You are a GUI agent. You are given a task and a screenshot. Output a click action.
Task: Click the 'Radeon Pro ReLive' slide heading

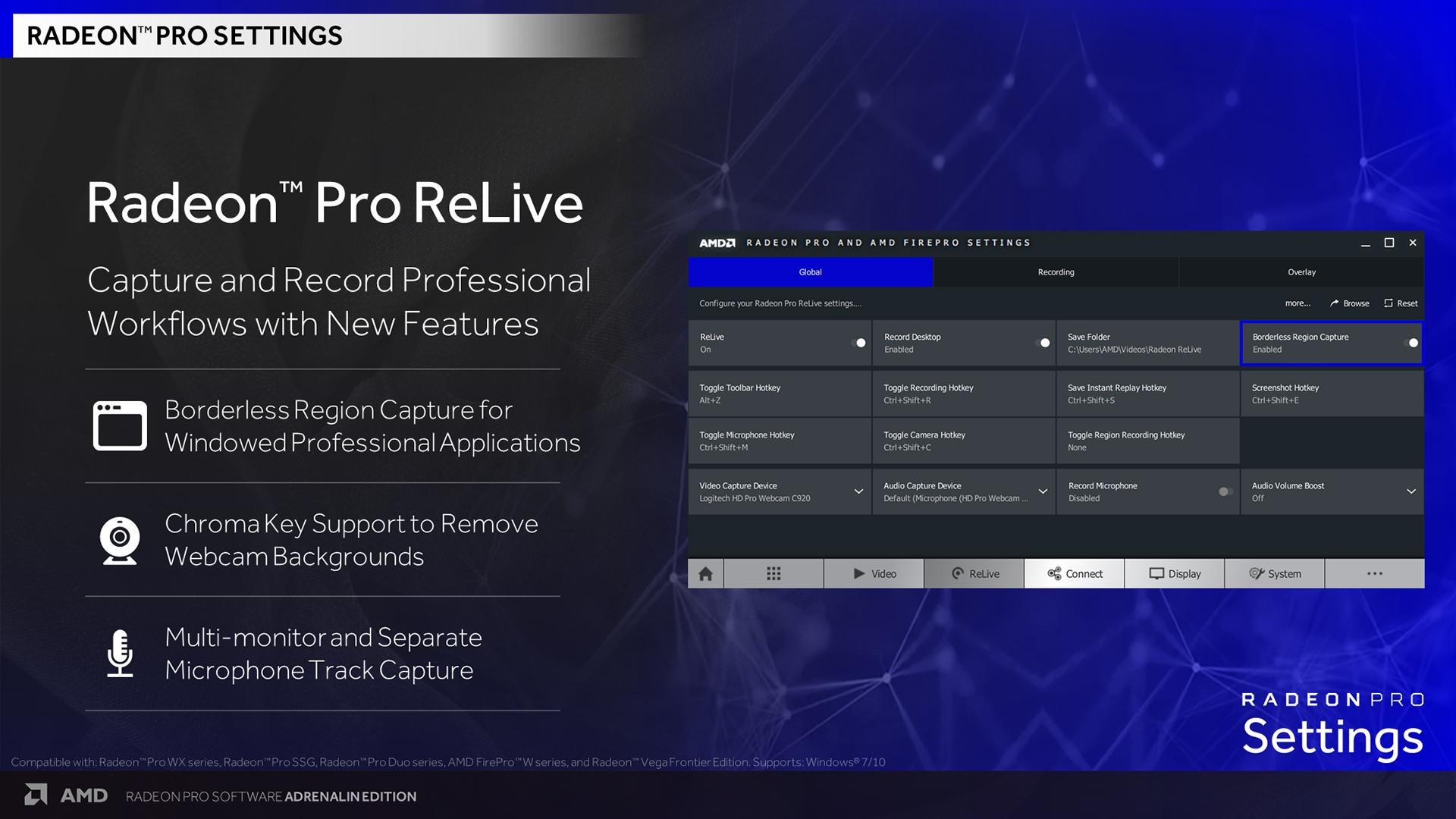click(334, 203)
